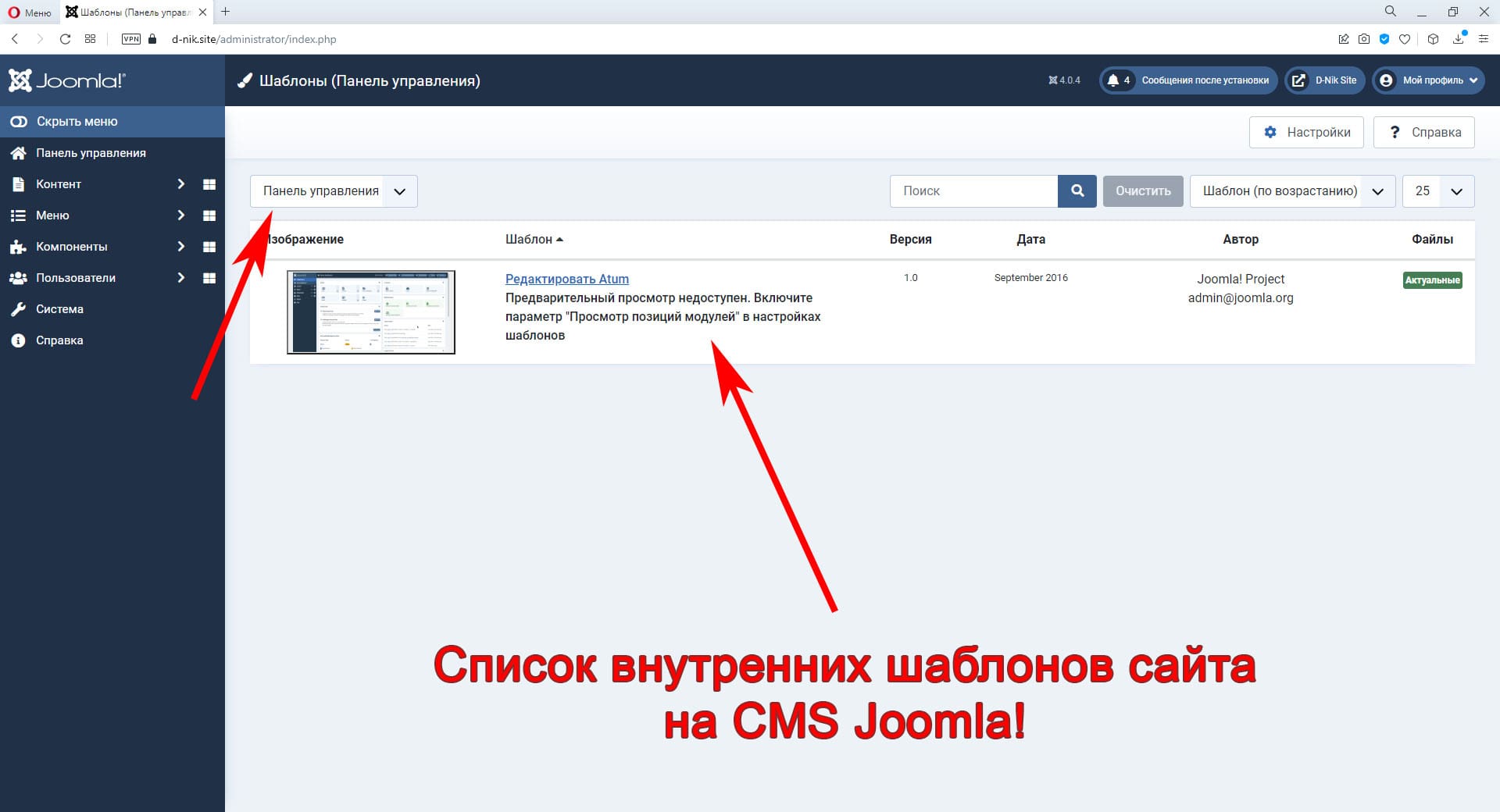Click the browser forward arrow
This screenshot has width=1500, height=812.
(x=40, y=39)
